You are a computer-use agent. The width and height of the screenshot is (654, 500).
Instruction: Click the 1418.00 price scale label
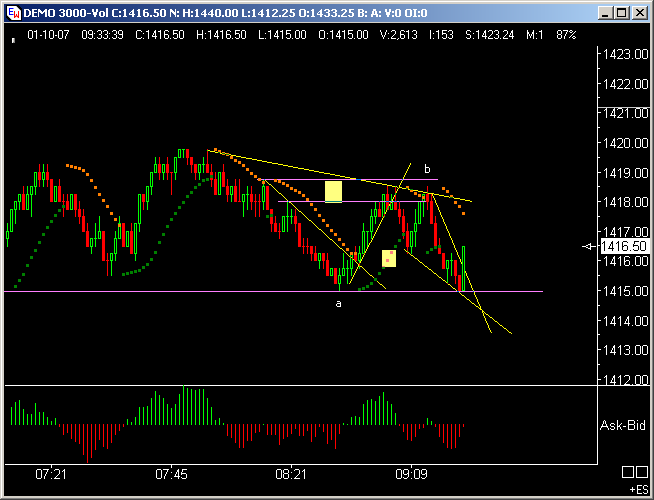tap(626, 202)
